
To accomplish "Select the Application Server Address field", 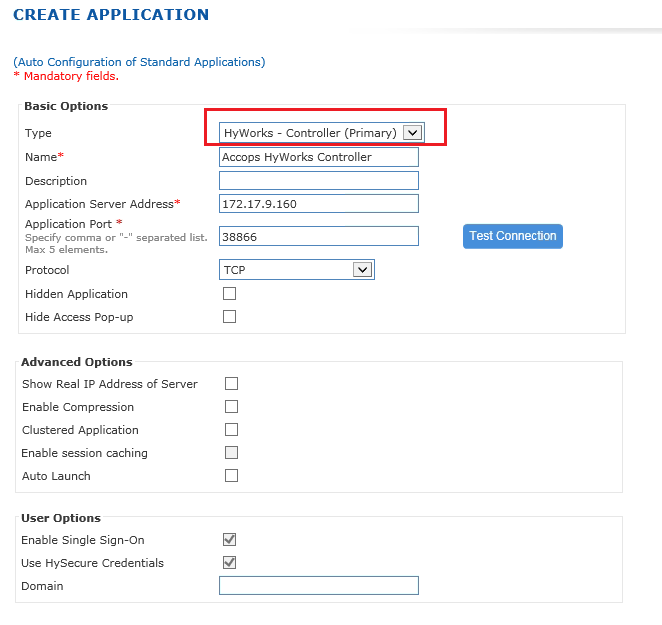I will pyautogui.click(x=319, y=204).
